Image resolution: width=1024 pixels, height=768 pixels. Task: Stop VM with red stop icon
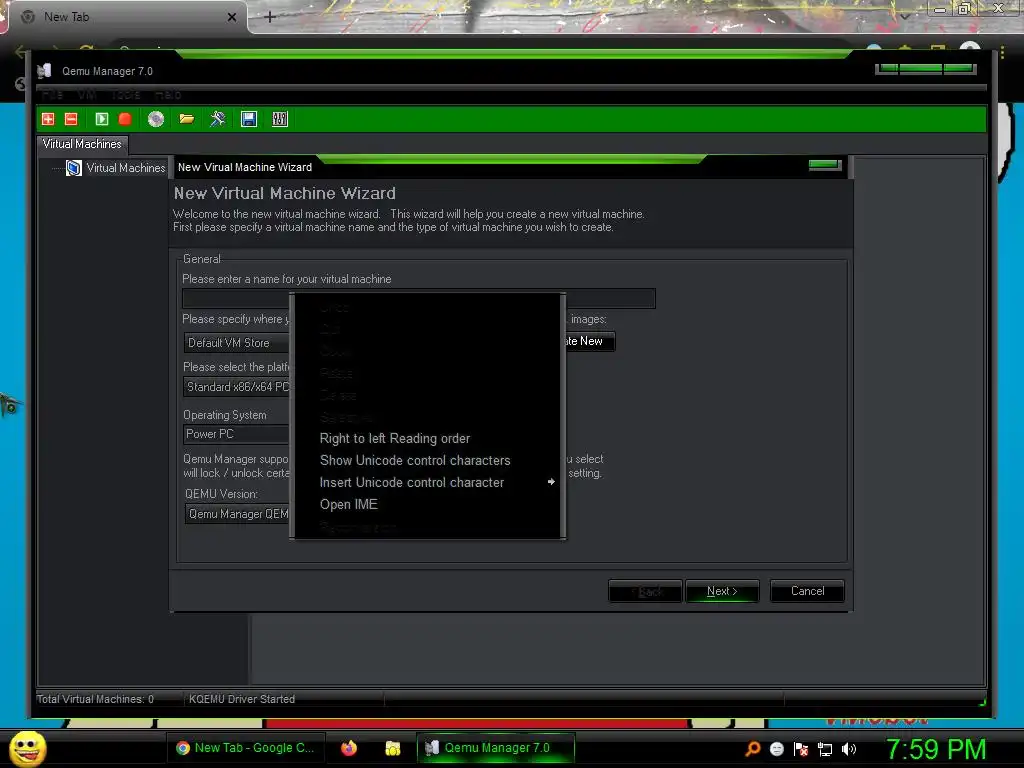(125, 119)
